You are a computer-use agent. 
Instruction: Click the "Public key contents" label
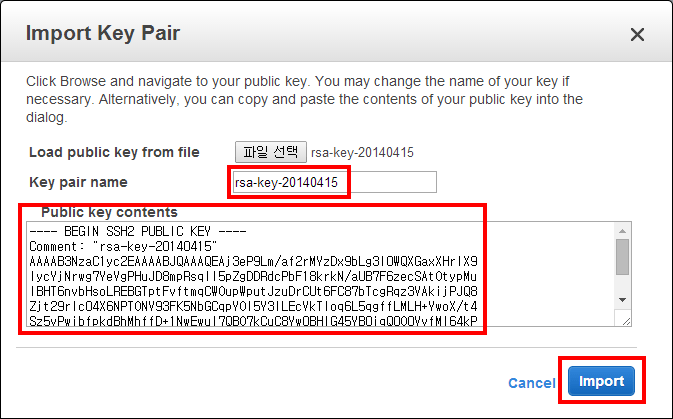click(x=109, y=212)
